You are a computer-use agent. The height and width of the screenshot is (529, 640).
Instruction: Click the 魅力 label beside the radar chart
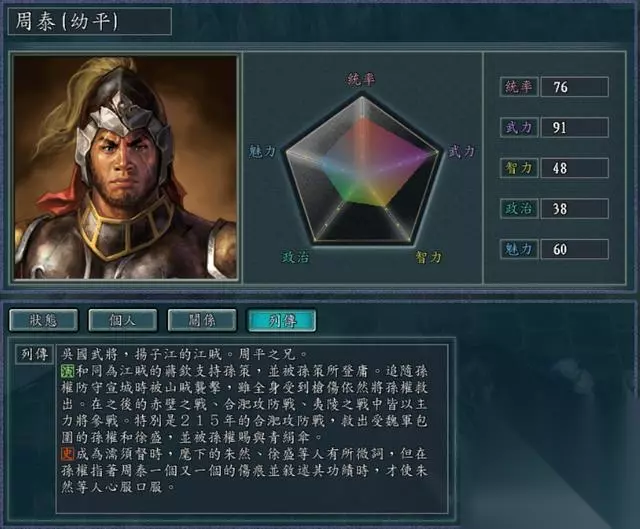click(262, 152)
